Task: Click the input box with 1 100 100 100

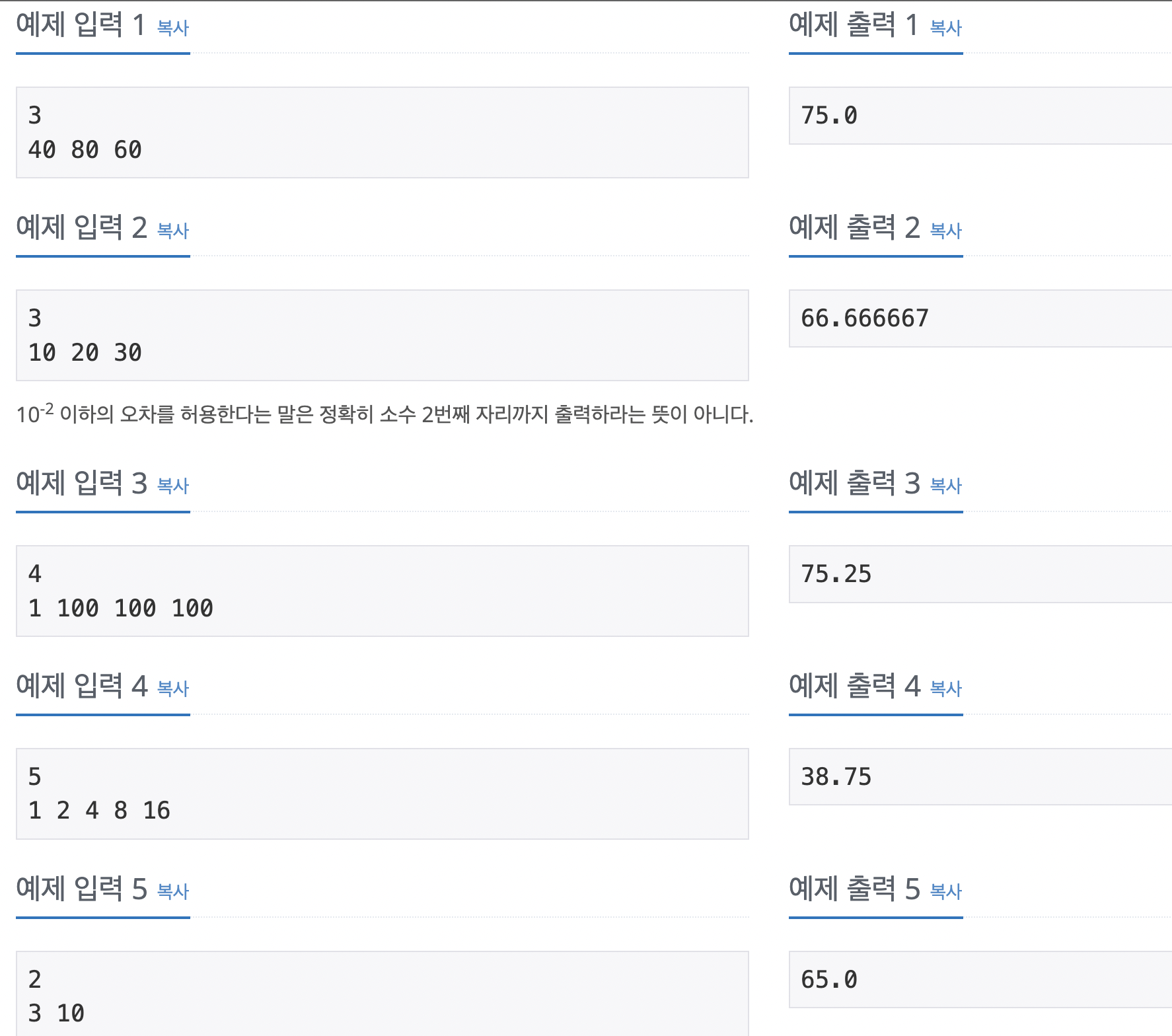Action: pos(383,591)
